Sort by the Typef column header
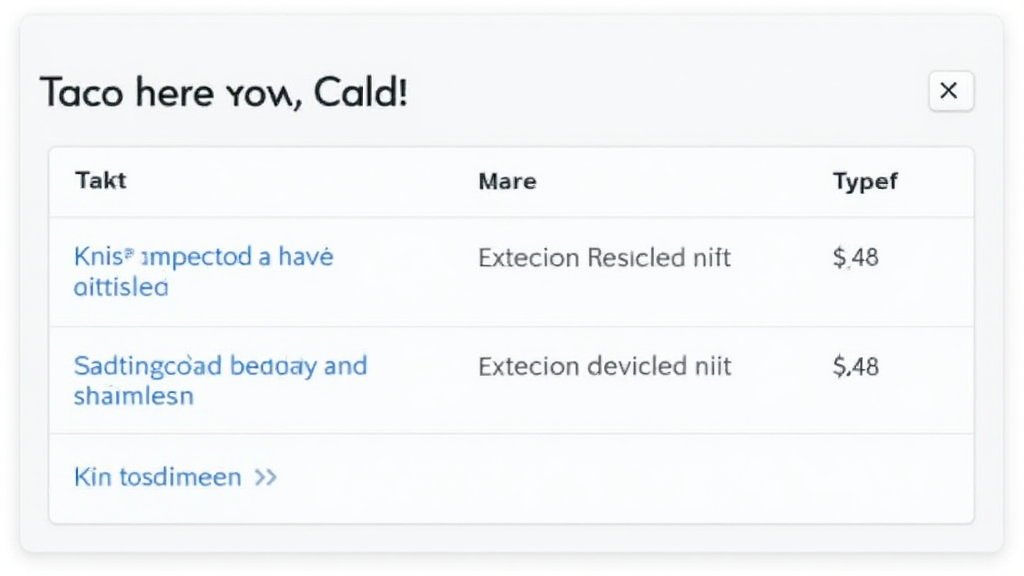The width and height of the screenshot is (1024, 576). [865, 181]
